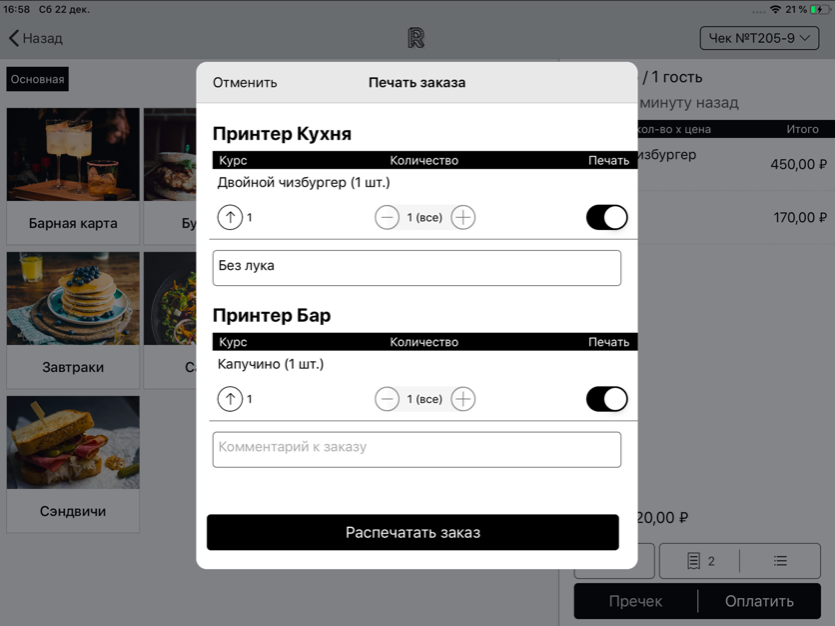Edit the Без лука comment field
Screen dimensions: 835x626
coord(416,267)
